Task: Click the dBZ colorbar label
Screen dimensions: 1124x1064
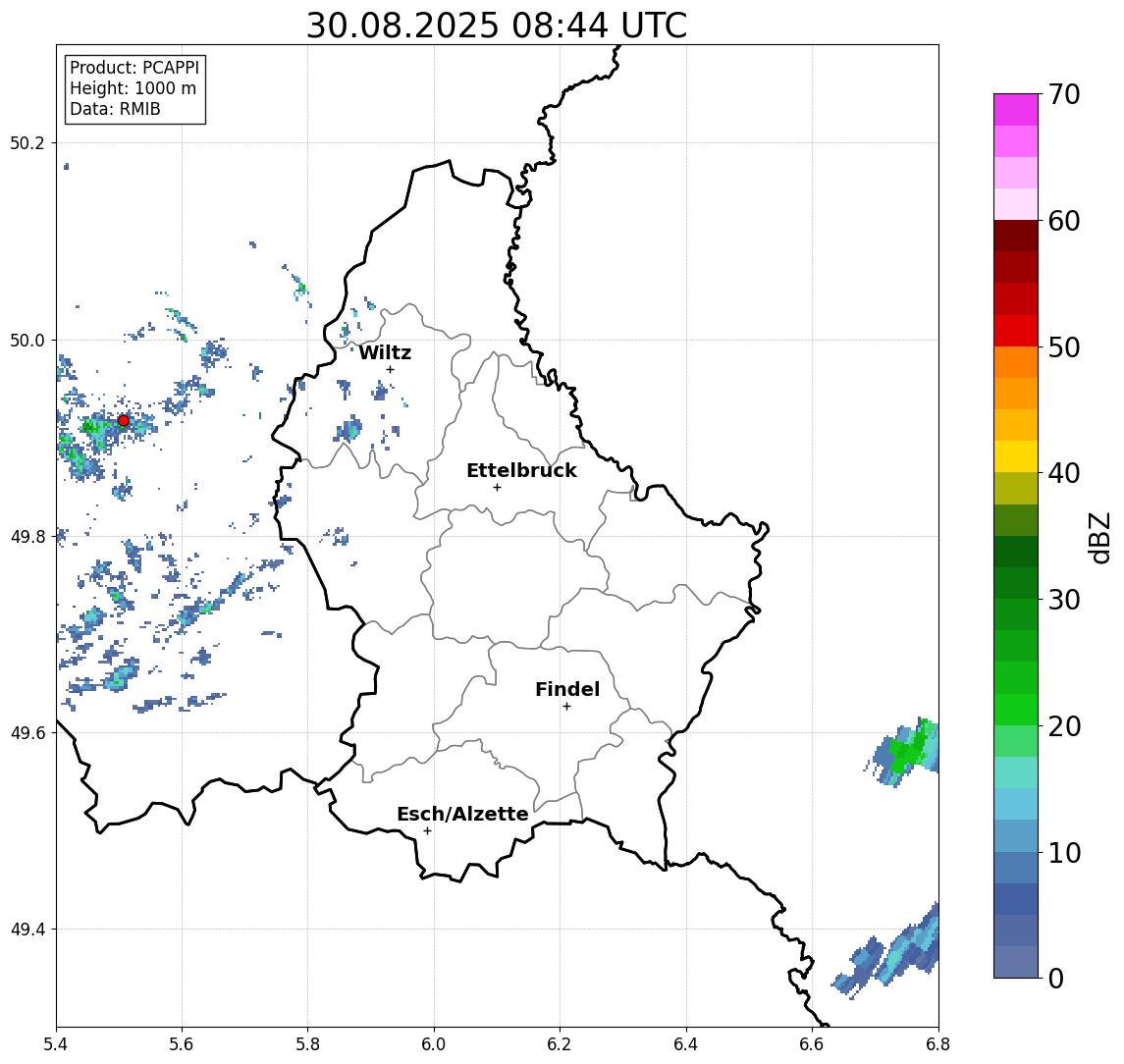Action: pyautogui.click(x=1099, y=537)
